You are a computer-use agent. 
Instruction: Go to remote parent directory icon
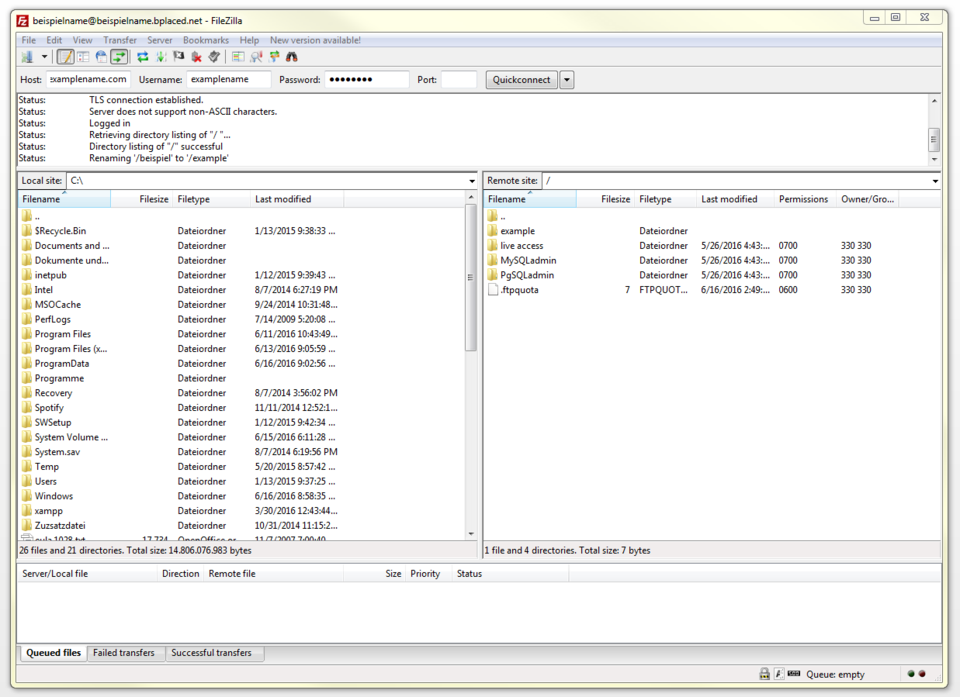(493, 216)
